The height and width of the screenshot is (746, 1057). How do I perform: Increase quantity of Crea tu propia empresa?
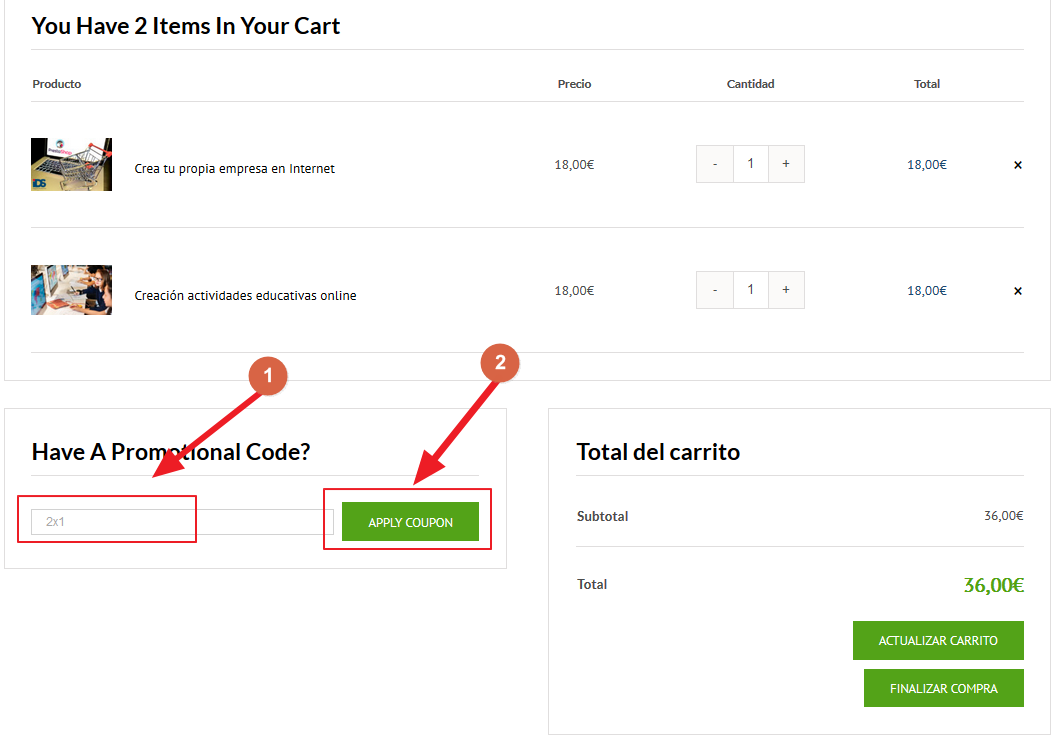[x=786, y=164]
